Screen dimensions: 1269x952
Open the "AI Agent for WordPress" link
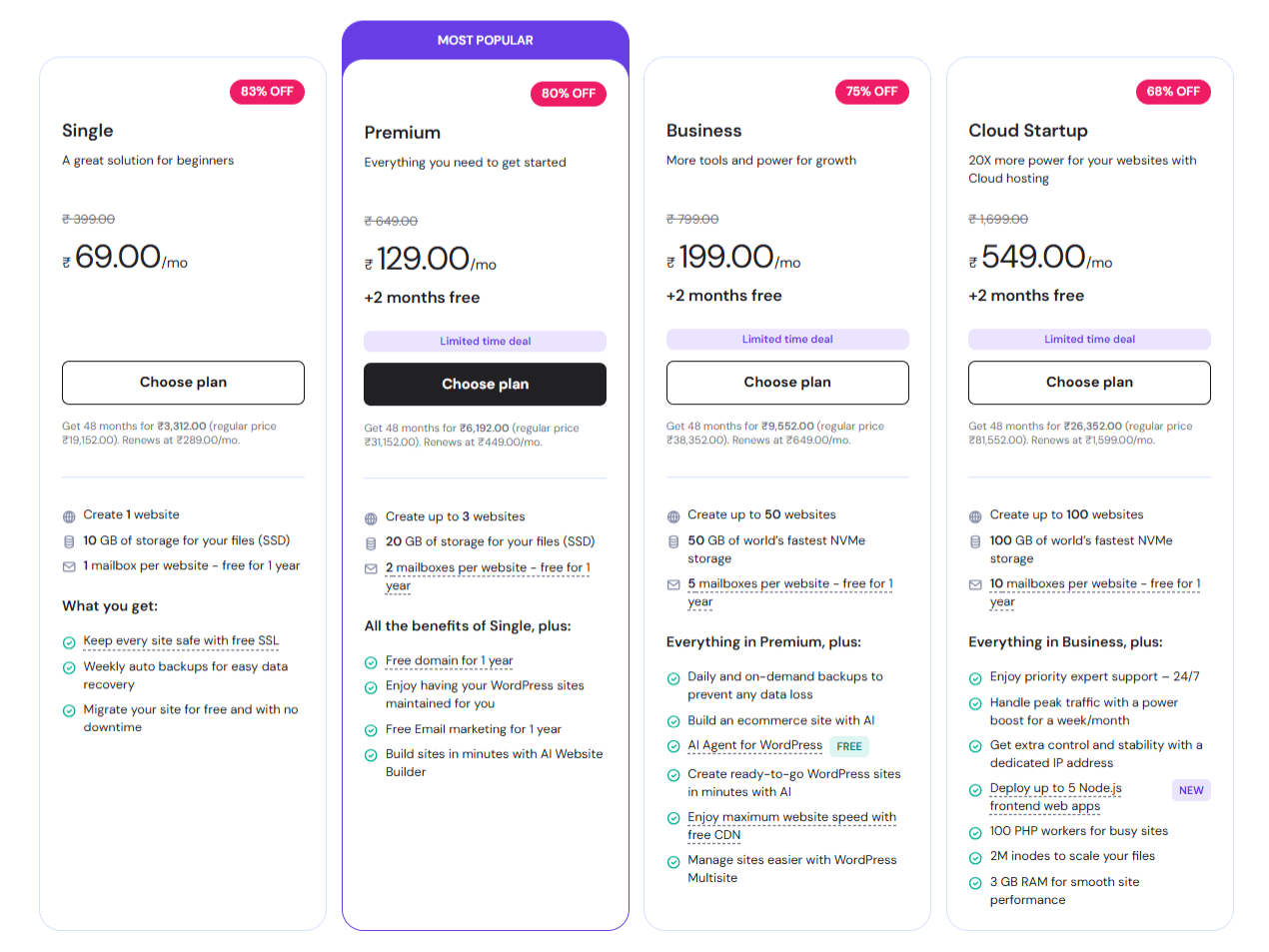coord(754,745)
